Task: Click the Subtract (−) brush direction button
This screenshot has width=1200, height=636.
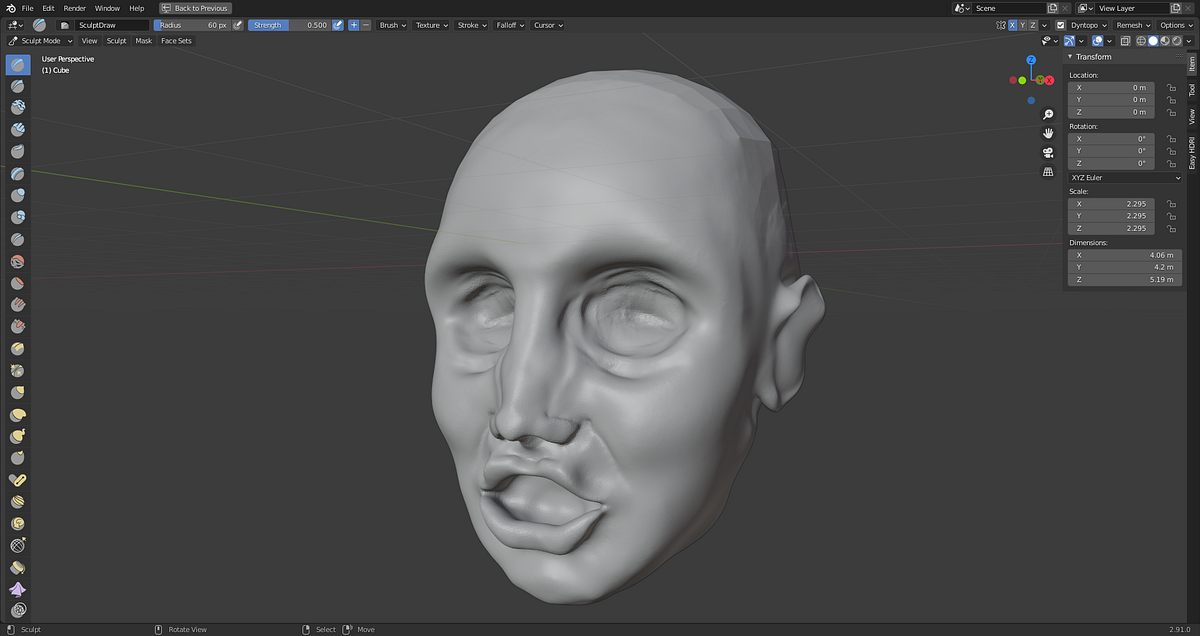Action: [x=366, y=25]
